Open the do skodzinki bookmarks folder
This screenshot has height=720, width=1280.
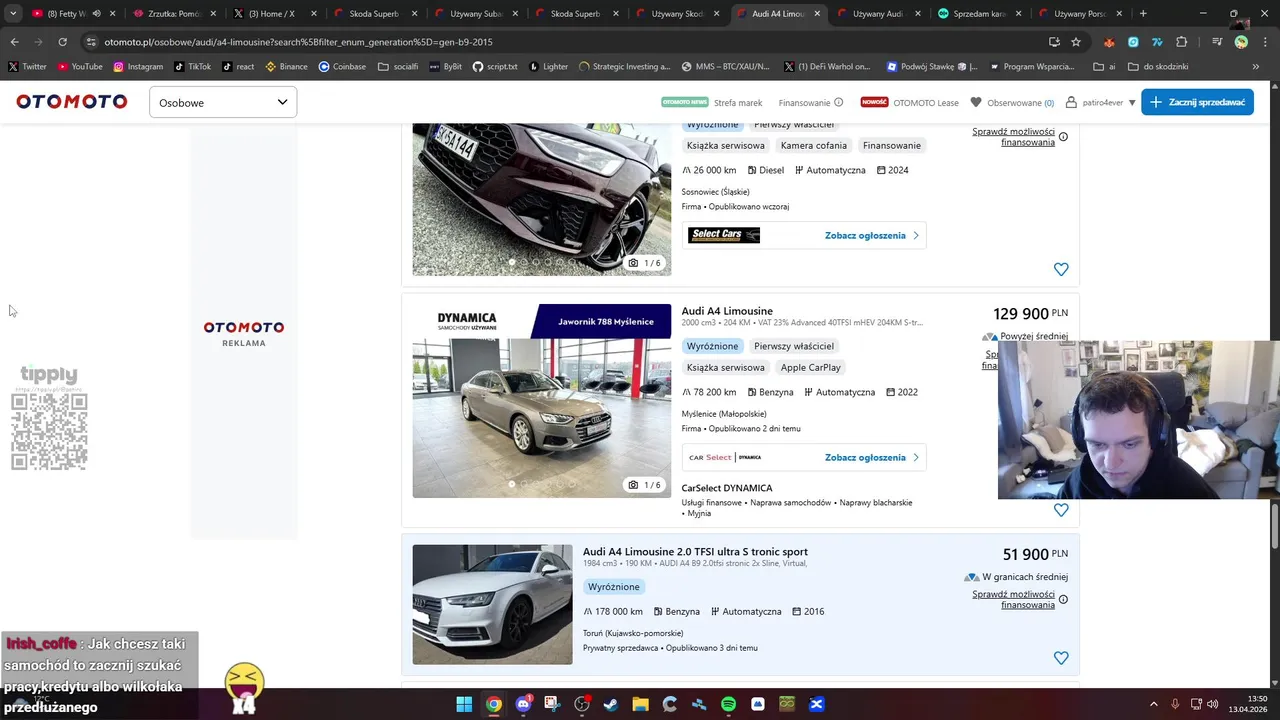click(x=1158, y=66)
